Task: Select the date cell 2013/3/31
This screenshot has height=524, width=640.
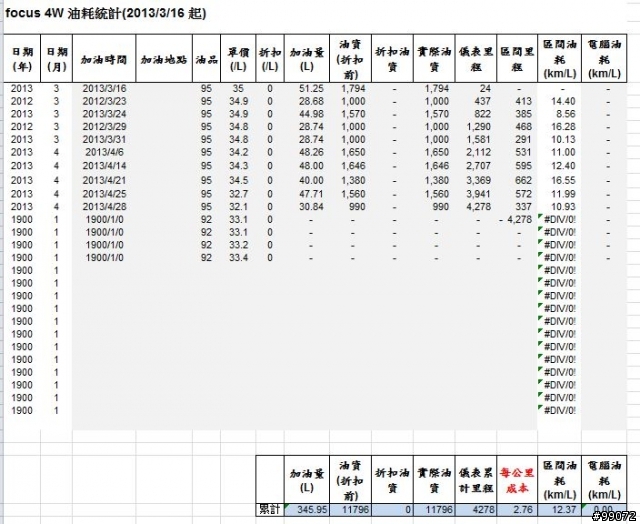Action: pyautogui.click(x=104, y=139)
